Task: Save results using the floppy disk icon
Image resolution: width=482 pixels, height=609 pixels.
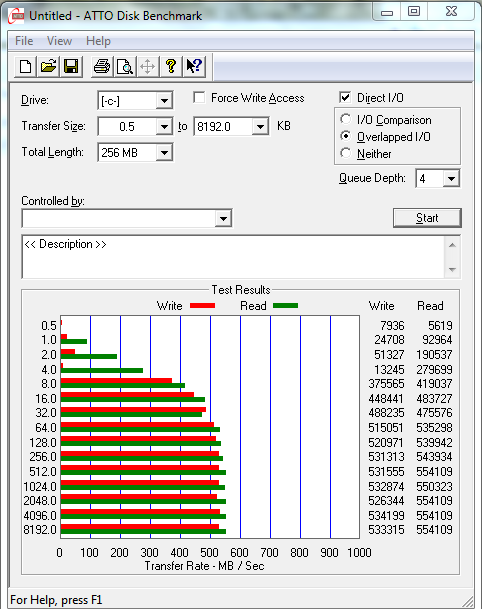Action: pyautogui.click(x=71, y=66)
